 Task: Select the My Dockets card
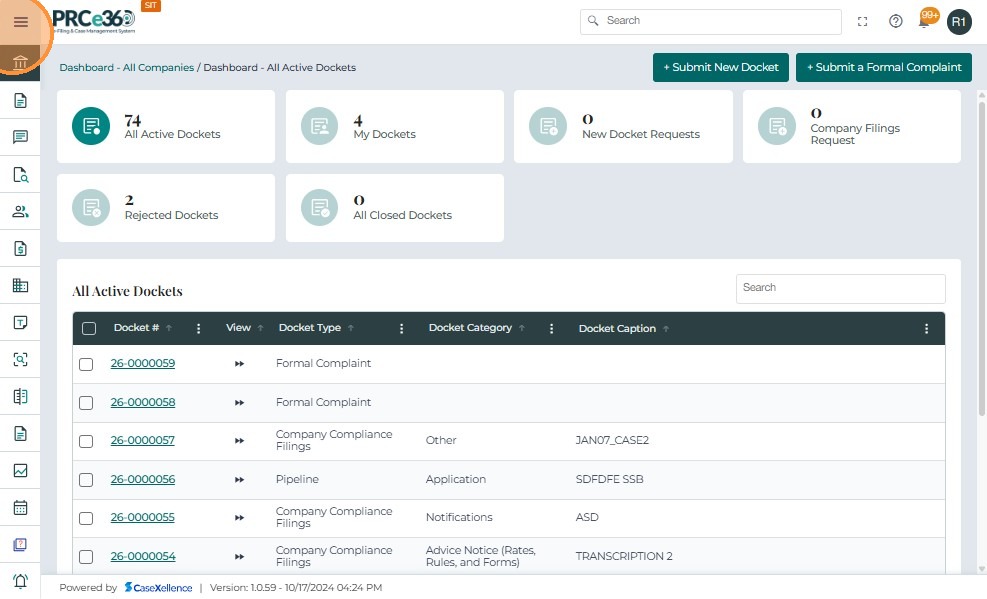394,126
